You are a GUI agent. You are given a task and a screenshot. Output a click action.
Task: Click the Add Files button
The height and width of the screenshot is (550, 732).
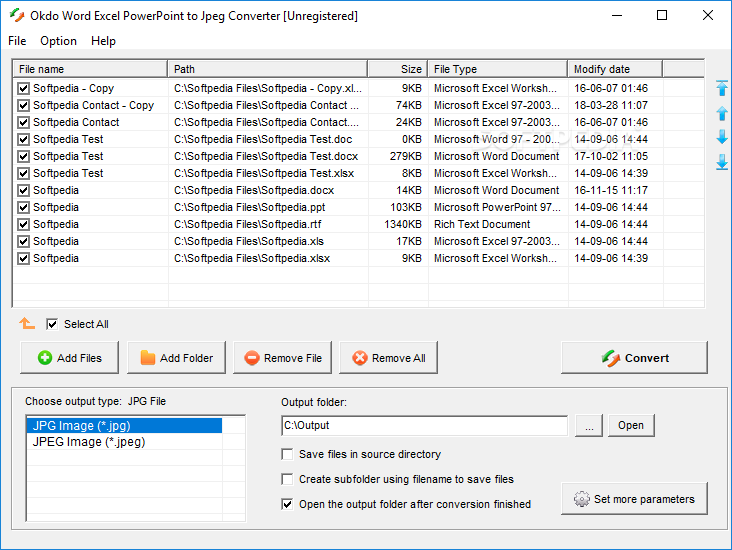pos(70,358)
